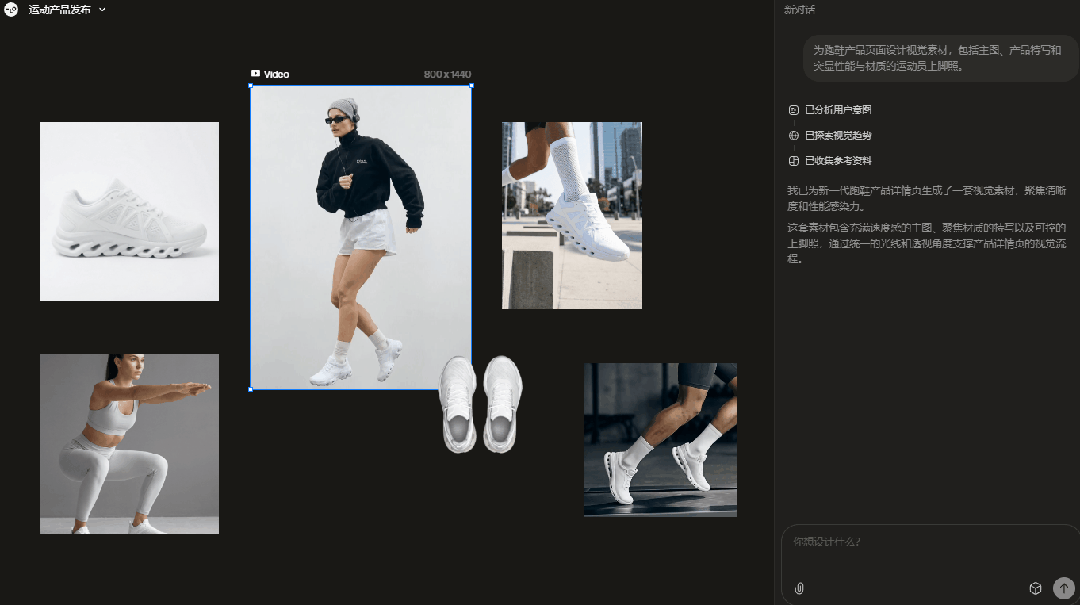1080x605 pixels.
Task: Select the outdoor jumping sneaker image
Action: click(x=572, y=215)
